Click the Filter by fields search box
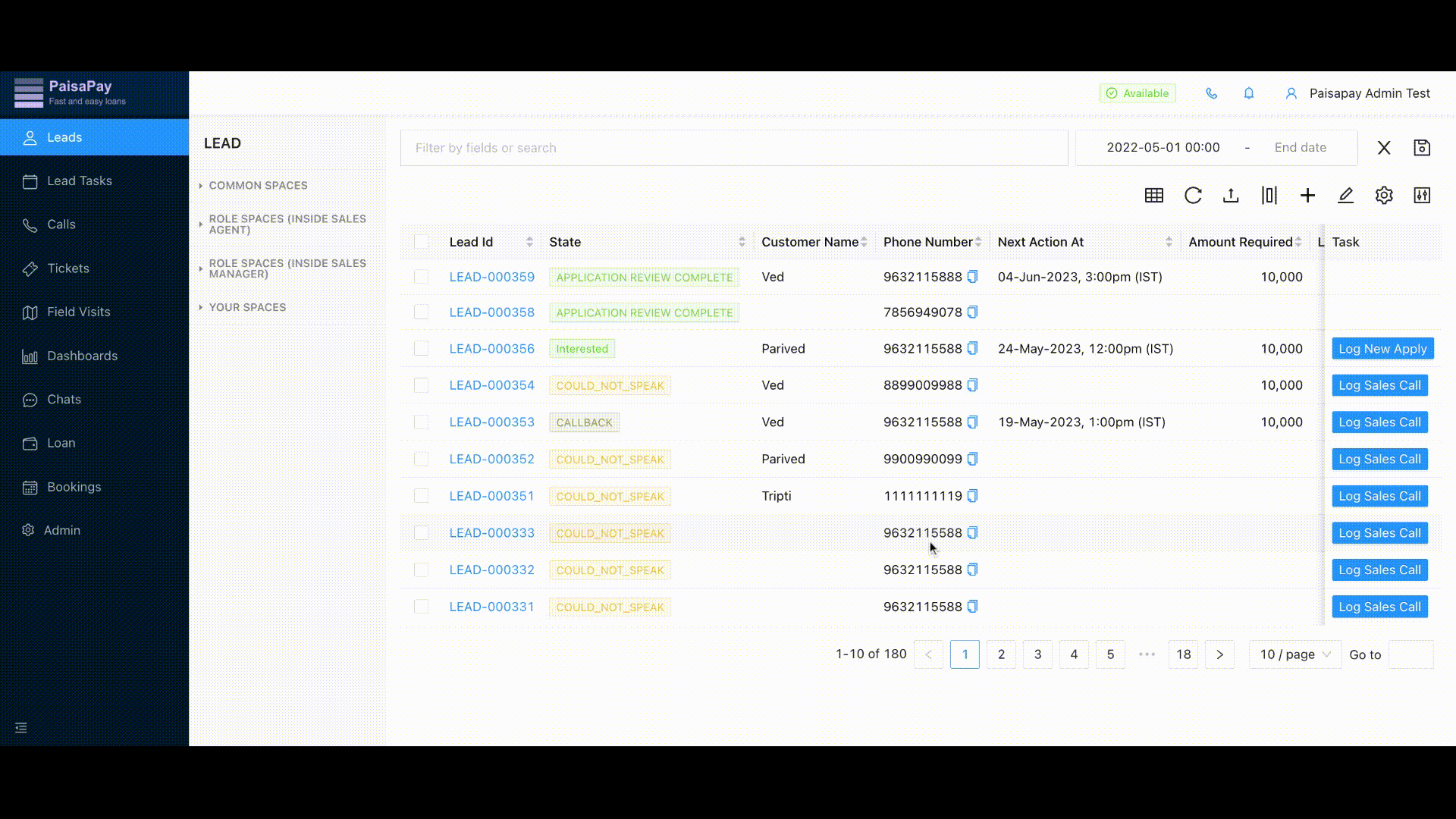 point(733,148)
